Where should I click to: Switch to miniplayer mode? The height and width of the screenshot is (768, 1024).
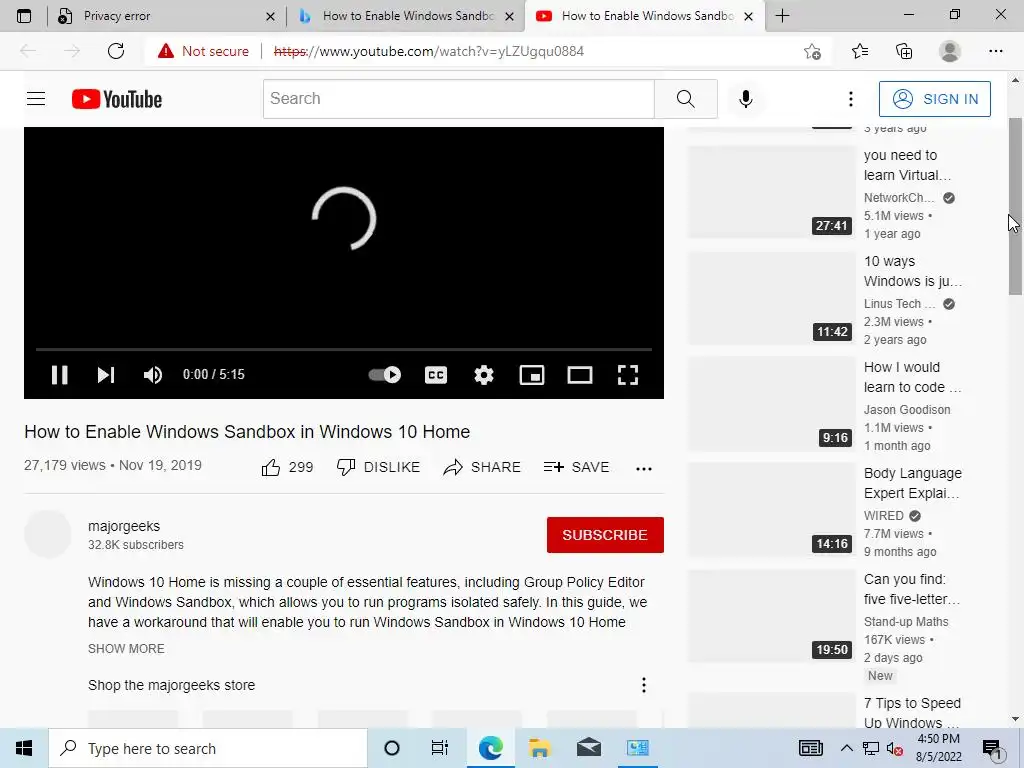(x=532, y=375)
